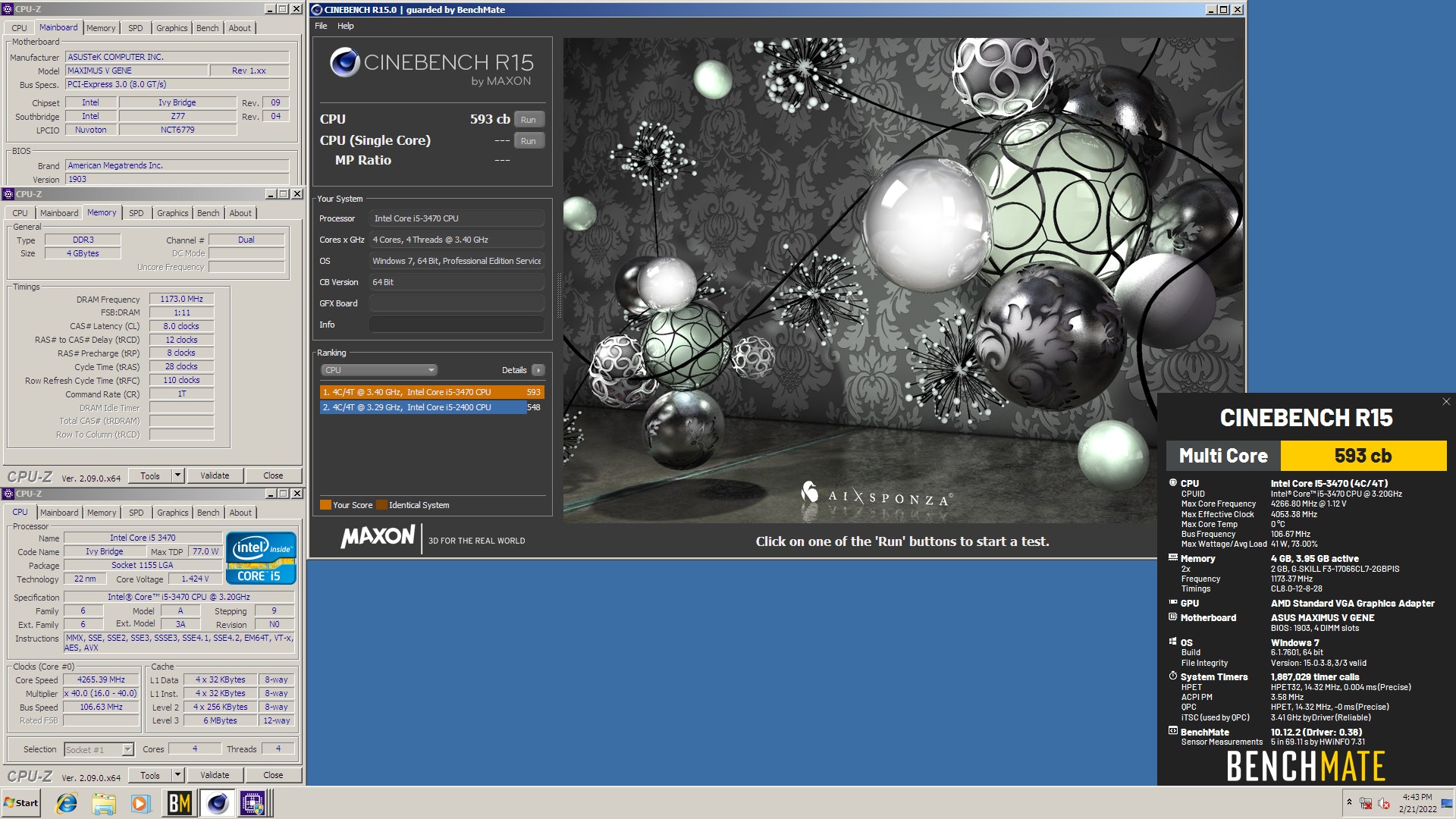Click Show Desktop button on taskbar
The height and width of the screenshot is (819, 1456).
pos(1448,803)
